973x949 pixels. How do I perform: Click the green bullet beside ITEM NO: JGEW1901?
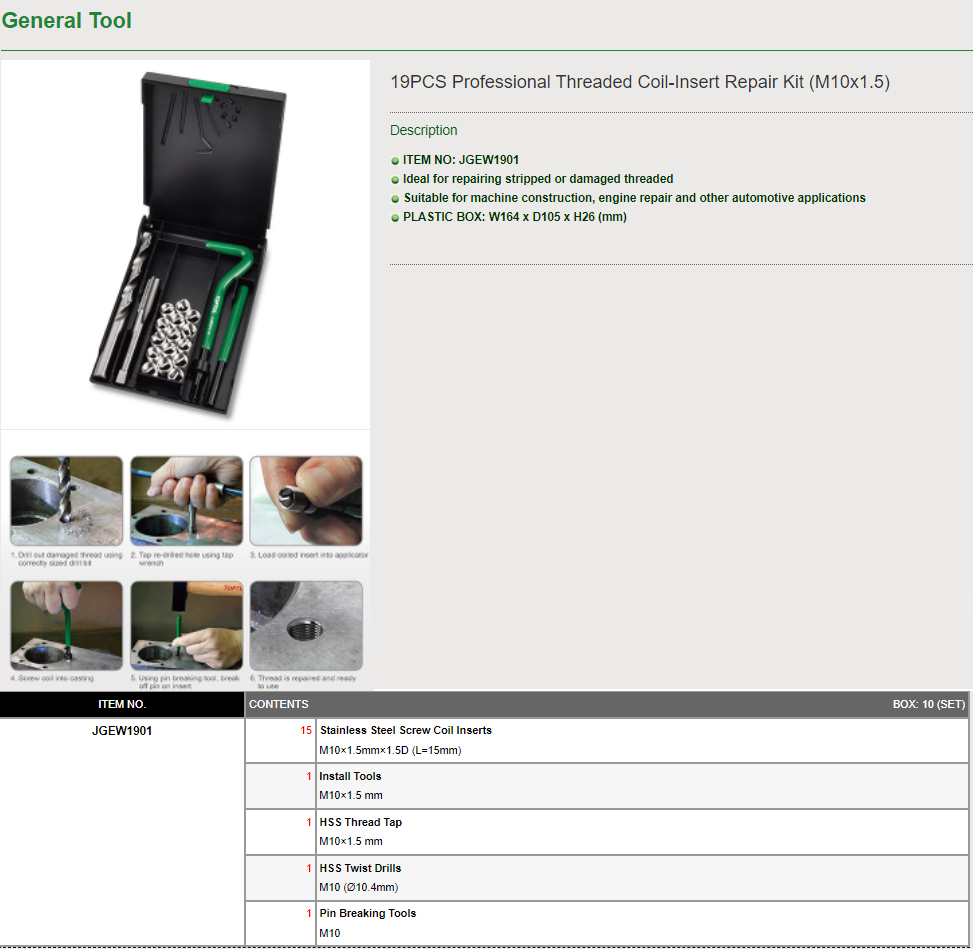coord(396,161)
